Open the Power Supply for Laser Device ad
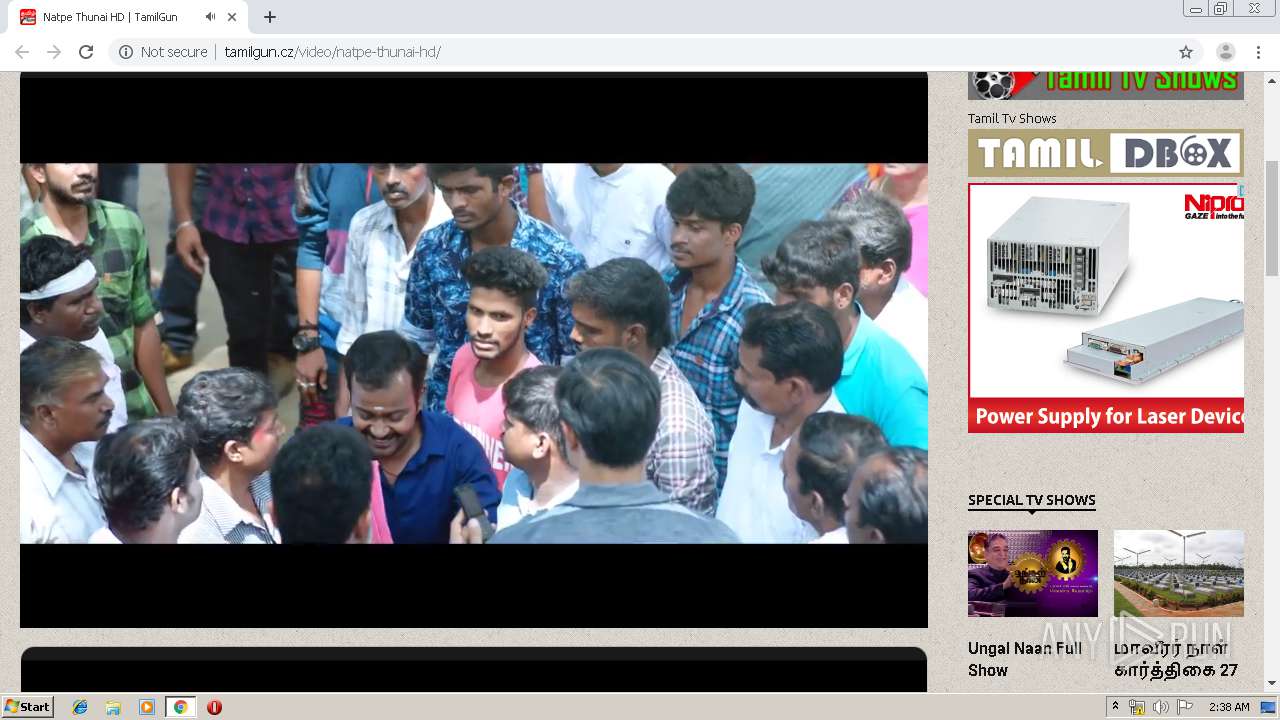Screen dimensions: 1280x720 (1106, 308)
